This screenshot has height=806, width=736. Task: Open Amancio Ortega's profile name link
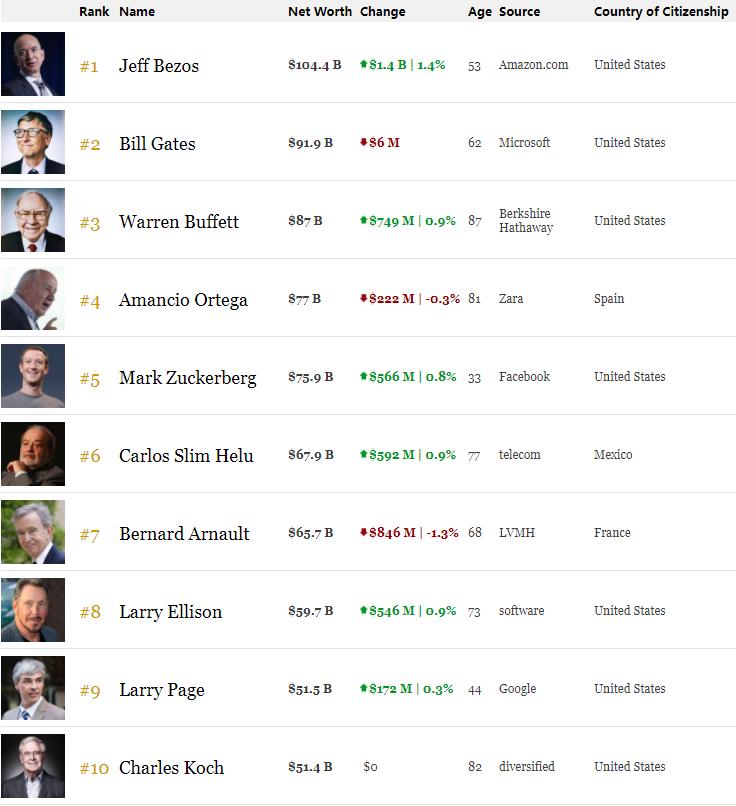pos(183,300)
